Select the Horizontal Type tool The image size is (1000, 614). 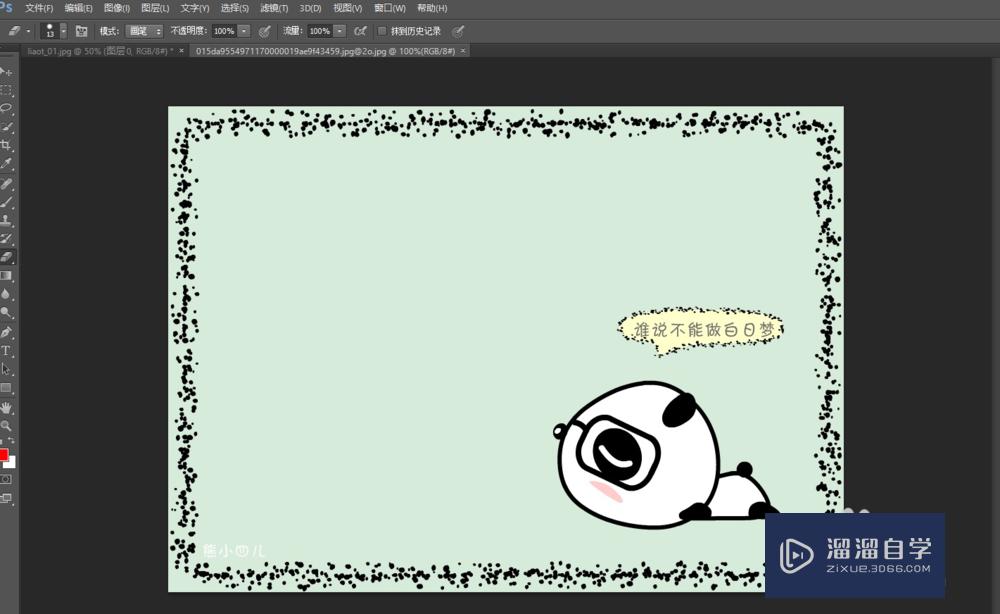6,351
